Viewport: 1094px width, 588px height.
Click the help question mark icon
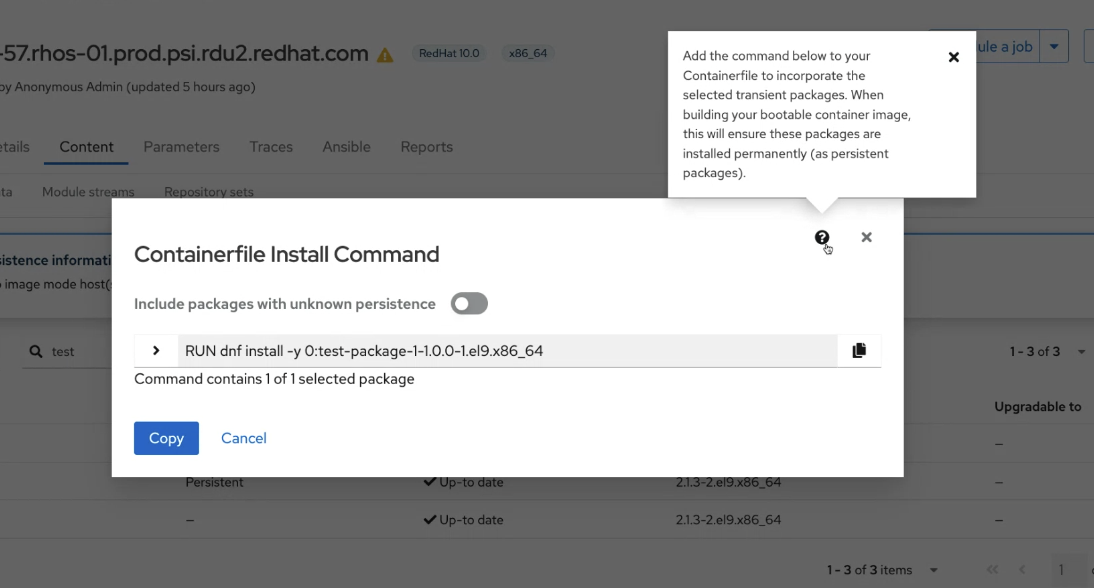point(822,237)
